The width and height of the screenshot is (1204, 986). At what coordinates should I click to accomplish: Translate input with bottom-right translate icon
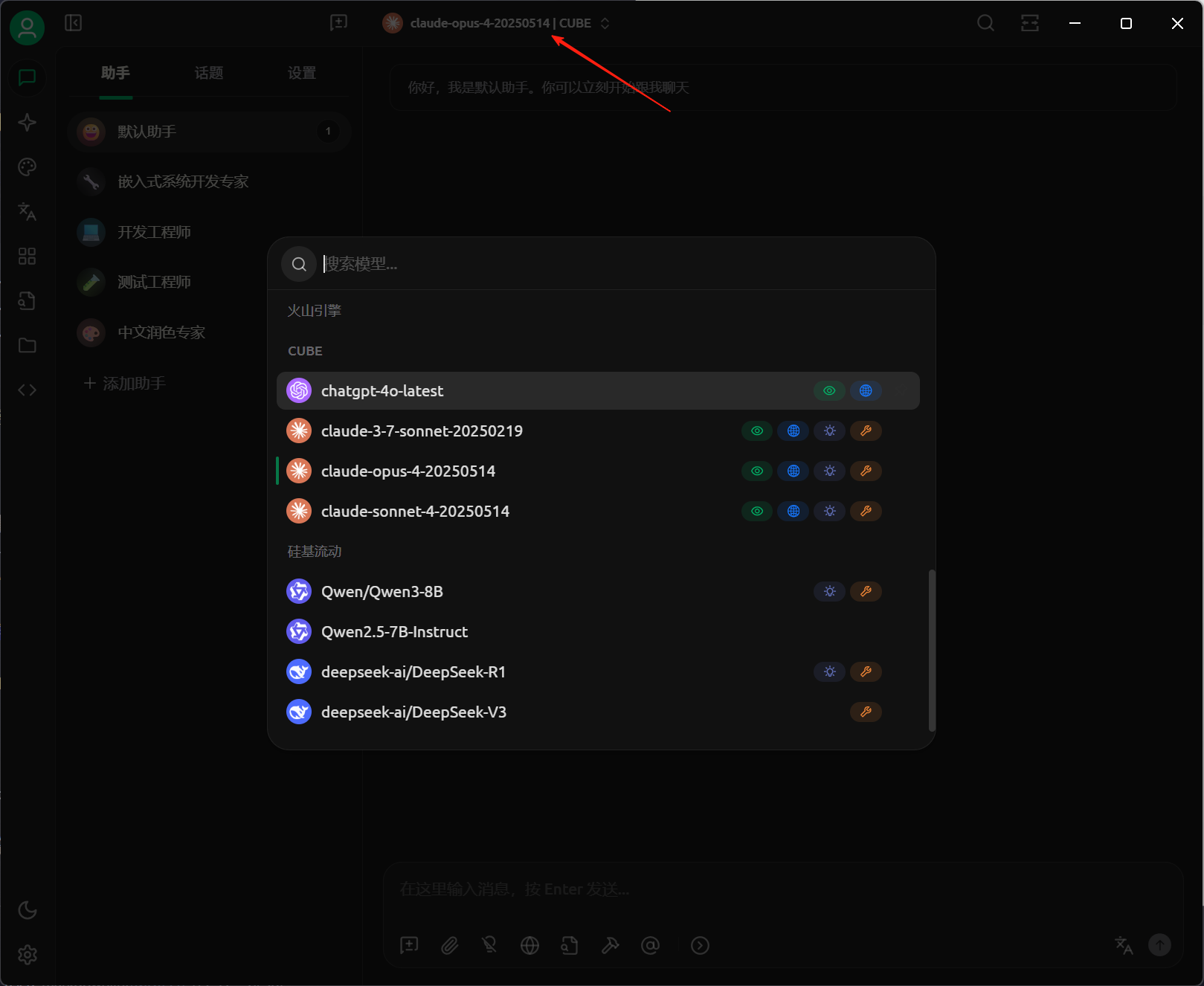pos(1124,945)
